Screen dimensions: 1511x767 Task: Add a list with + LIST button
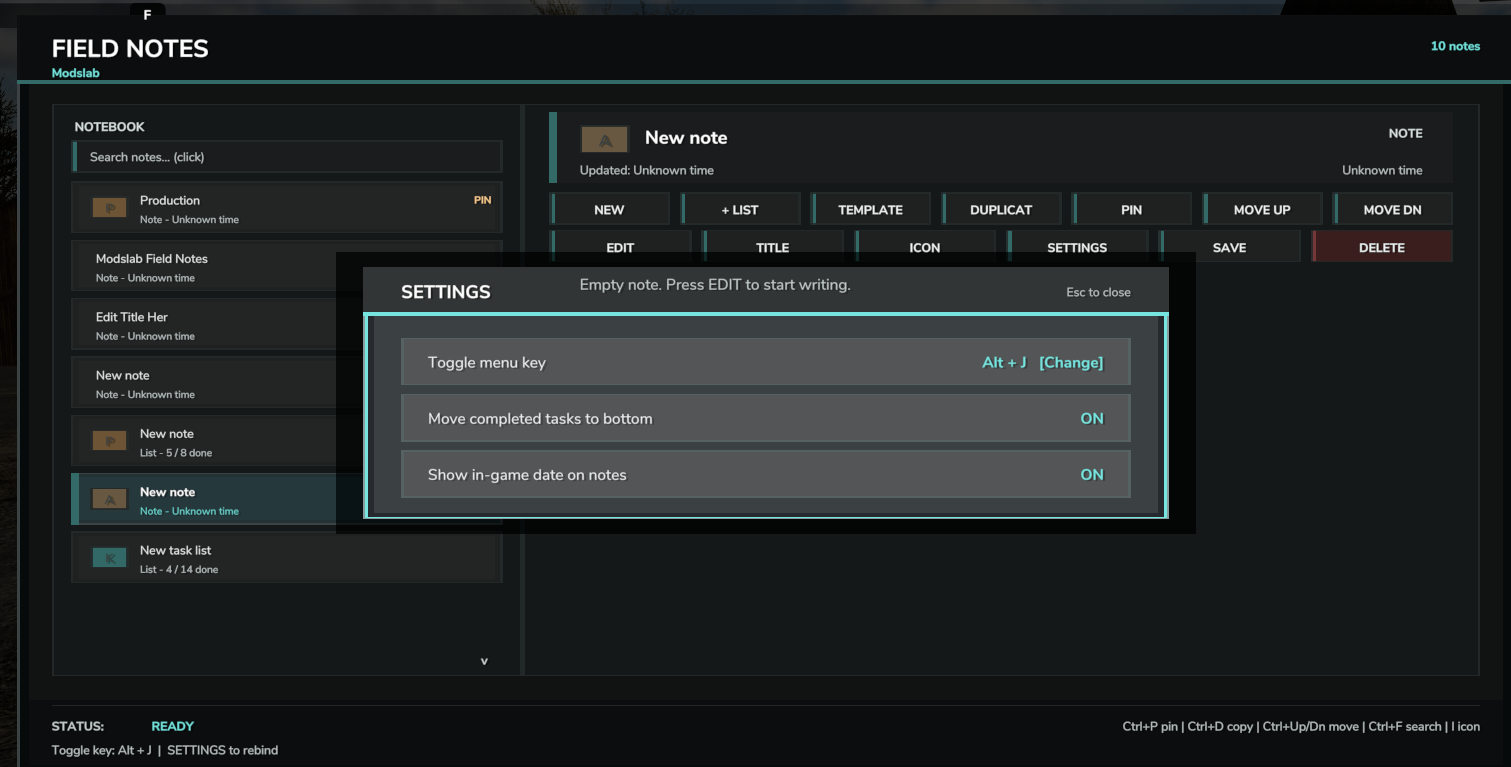pyautogui.click(x=740, y=209)
